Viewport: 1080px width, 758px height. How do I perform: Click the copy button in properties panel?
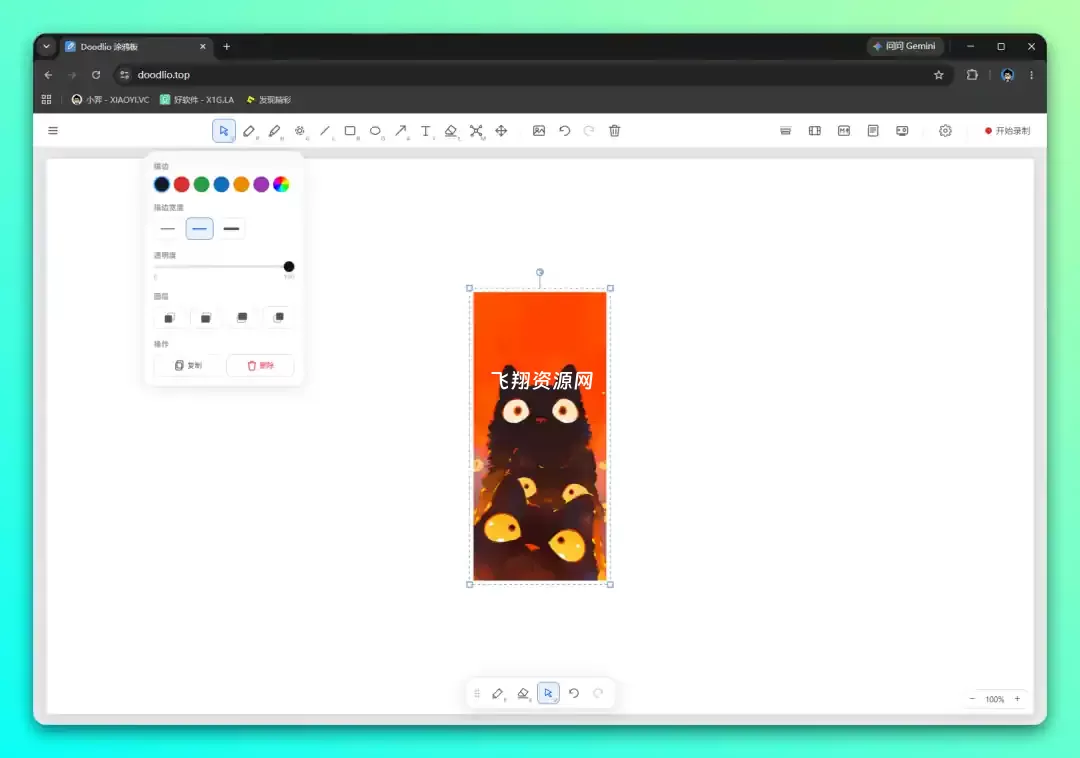pyautogui.click(x=188, y=366)
